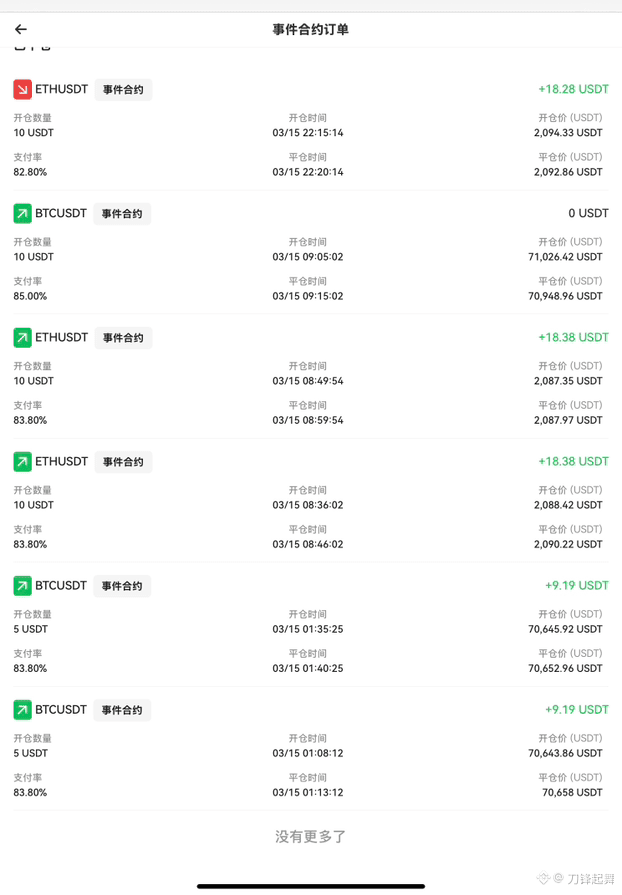Image resolution: width=622 pixels, height=895 pixels.
Task: Select ETHUSDT symbol with 2,088.42 open price
Action: click(x=62, y=461)
